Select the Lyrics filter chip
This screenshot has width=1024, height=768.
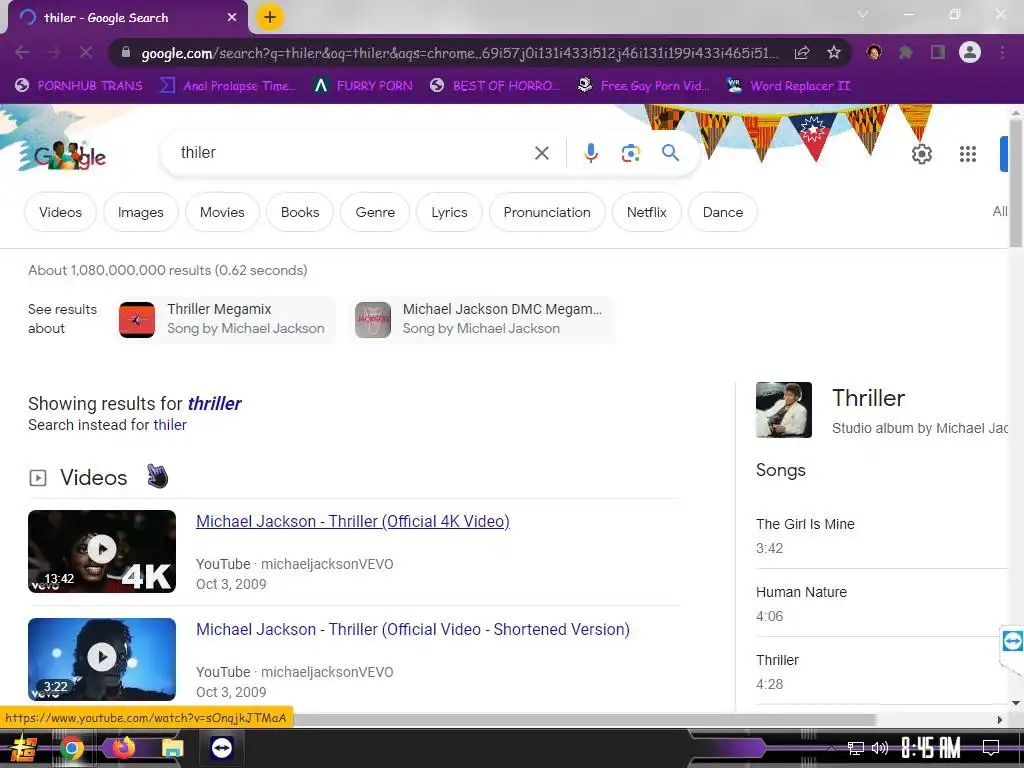(x=449, y=212)
